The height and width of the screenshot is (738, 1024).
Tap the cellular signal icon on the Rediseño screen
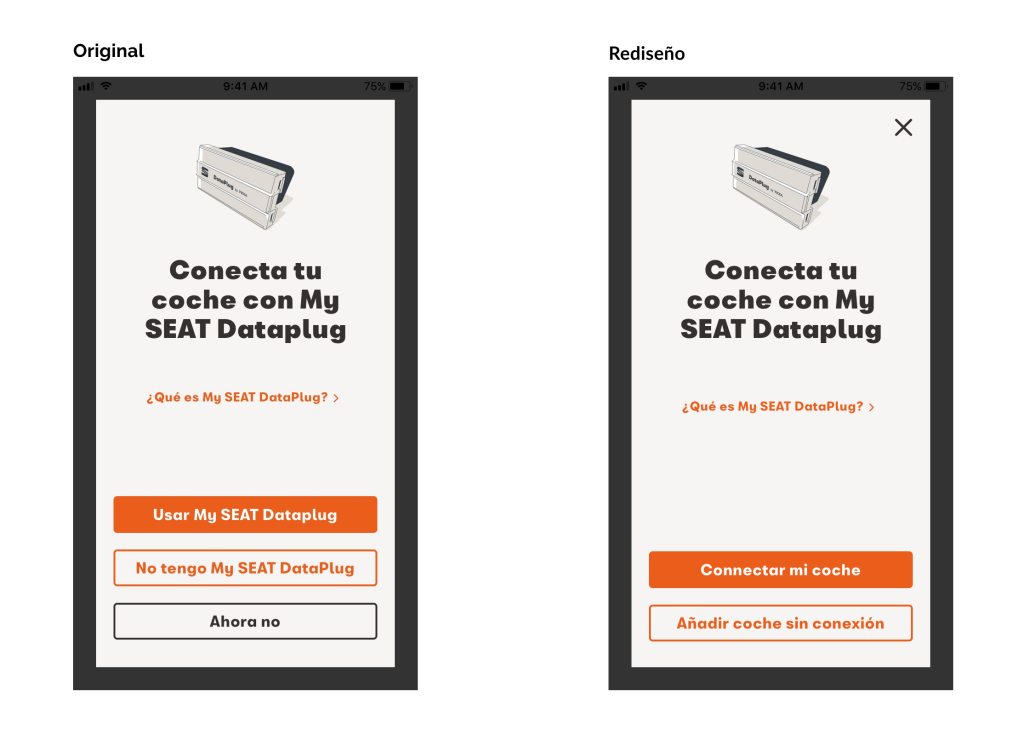click(621, 86)
